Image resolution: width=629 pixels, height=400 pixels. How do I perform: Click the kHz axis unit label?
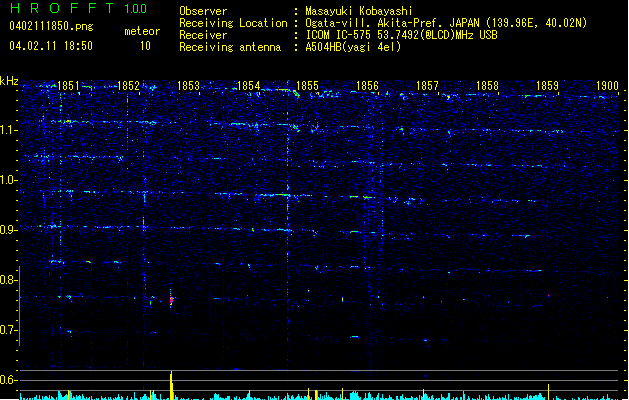point(9,81)
